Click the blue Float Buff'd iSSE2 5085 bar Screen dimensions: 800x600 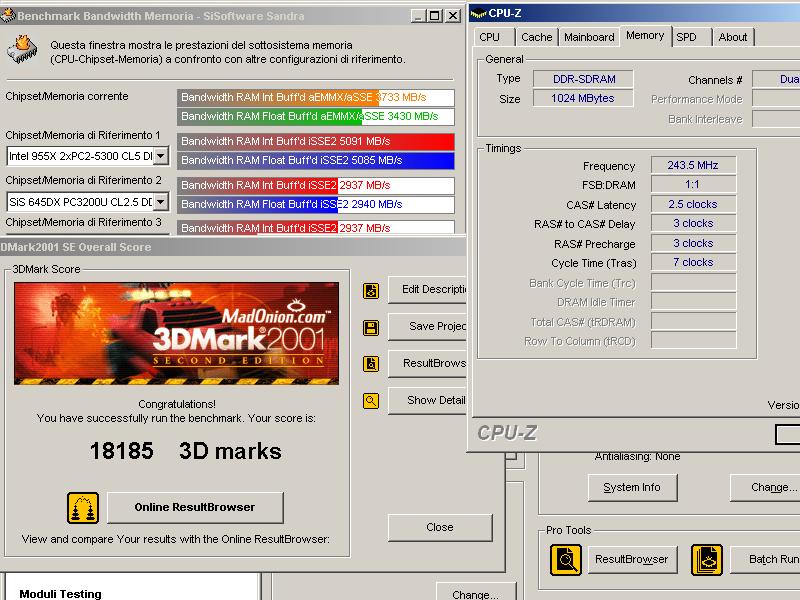click(x=316, y=160)
